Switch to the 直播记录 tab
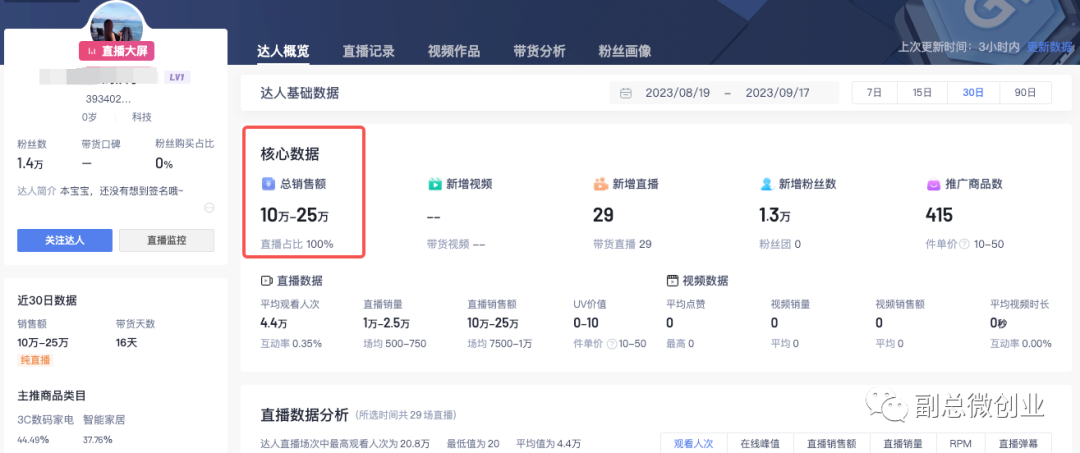 pos(368,51)
